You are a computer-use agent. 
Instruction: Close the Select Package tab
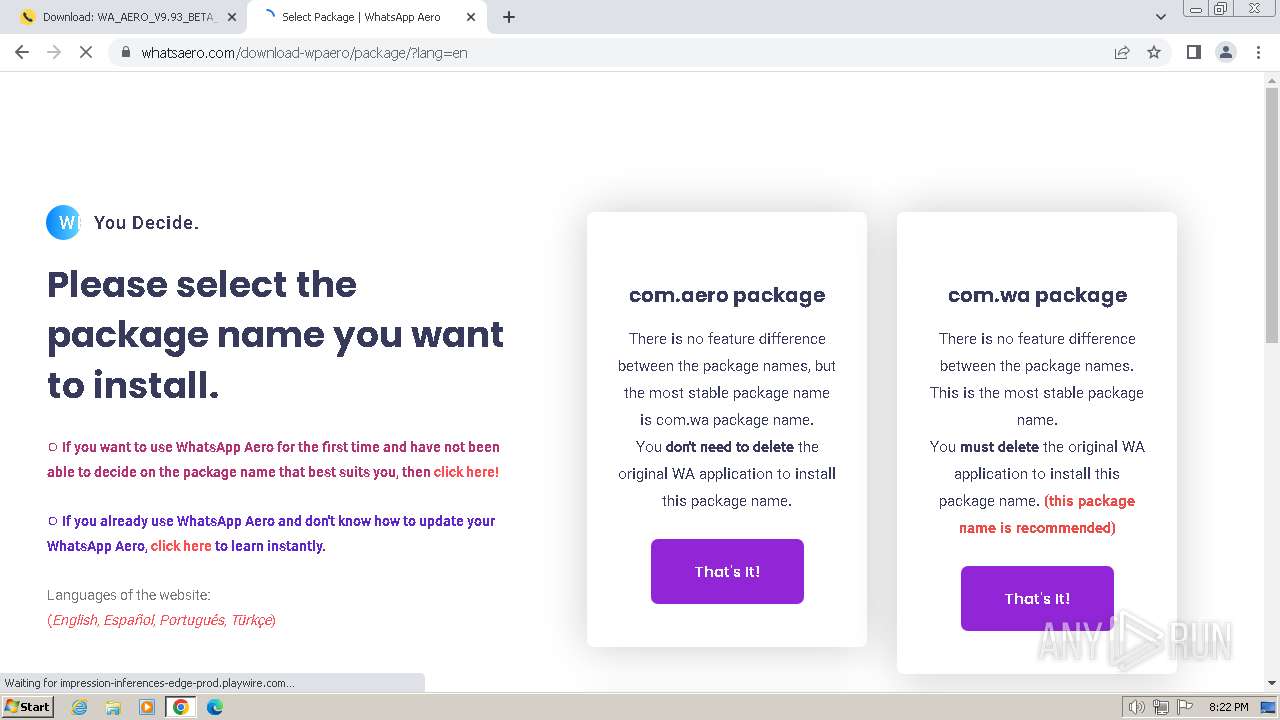tap(471, 17)
